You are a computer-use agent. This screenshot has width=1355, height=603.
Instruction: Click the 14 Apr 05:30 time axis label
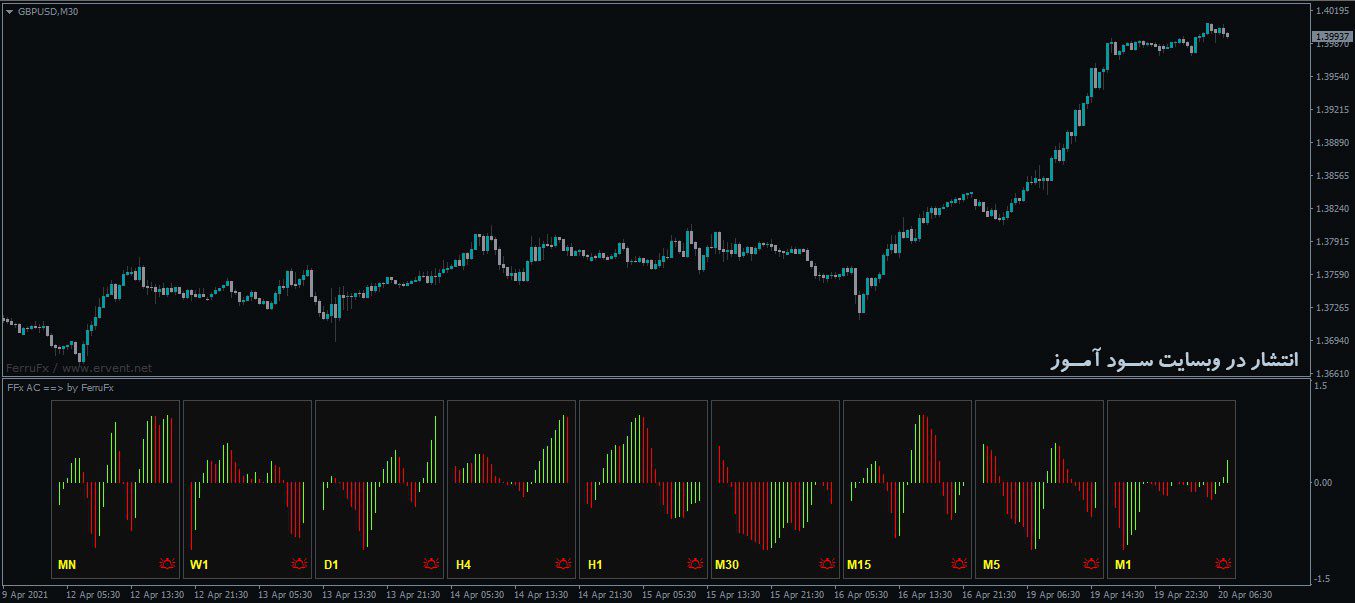click(x=477, y=594)
